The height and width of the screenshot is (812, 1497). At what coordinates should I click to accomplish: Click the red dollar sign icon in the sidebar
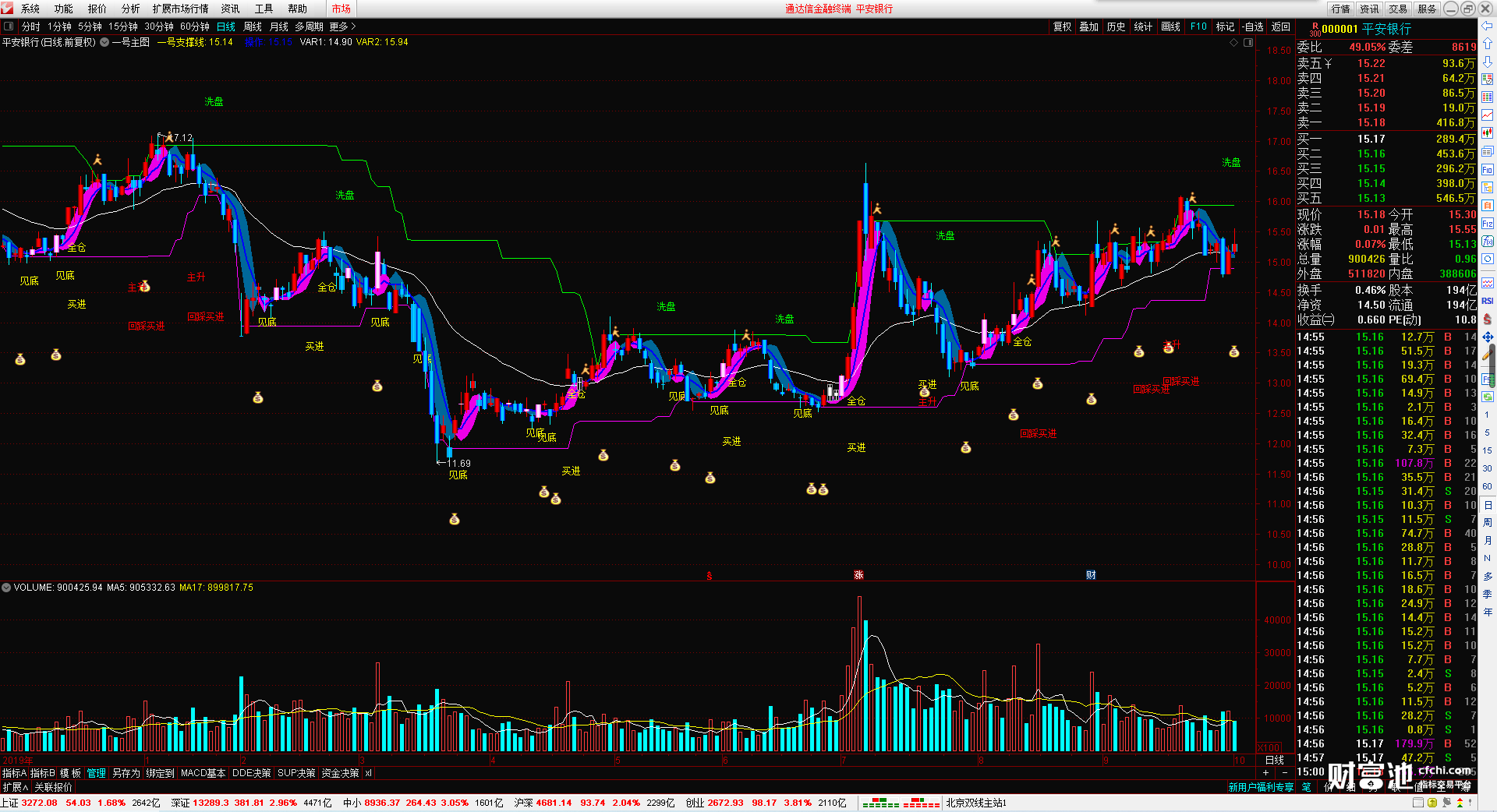pyautogui.click(x=1488, y=320)
